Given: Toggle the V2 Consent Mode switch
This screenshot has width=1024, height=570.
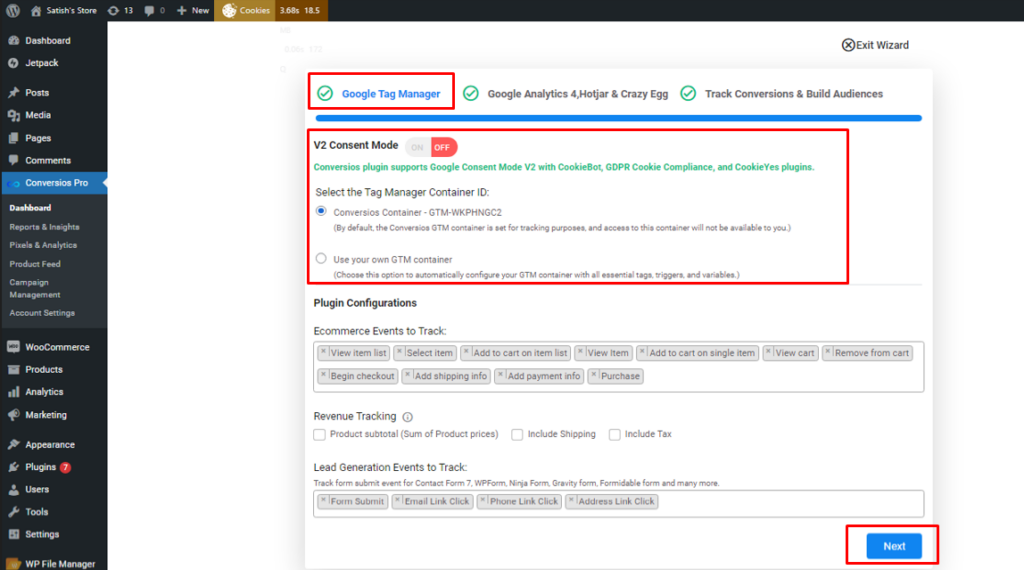Looking at the screenshot, I should click(x=431, y=147).
